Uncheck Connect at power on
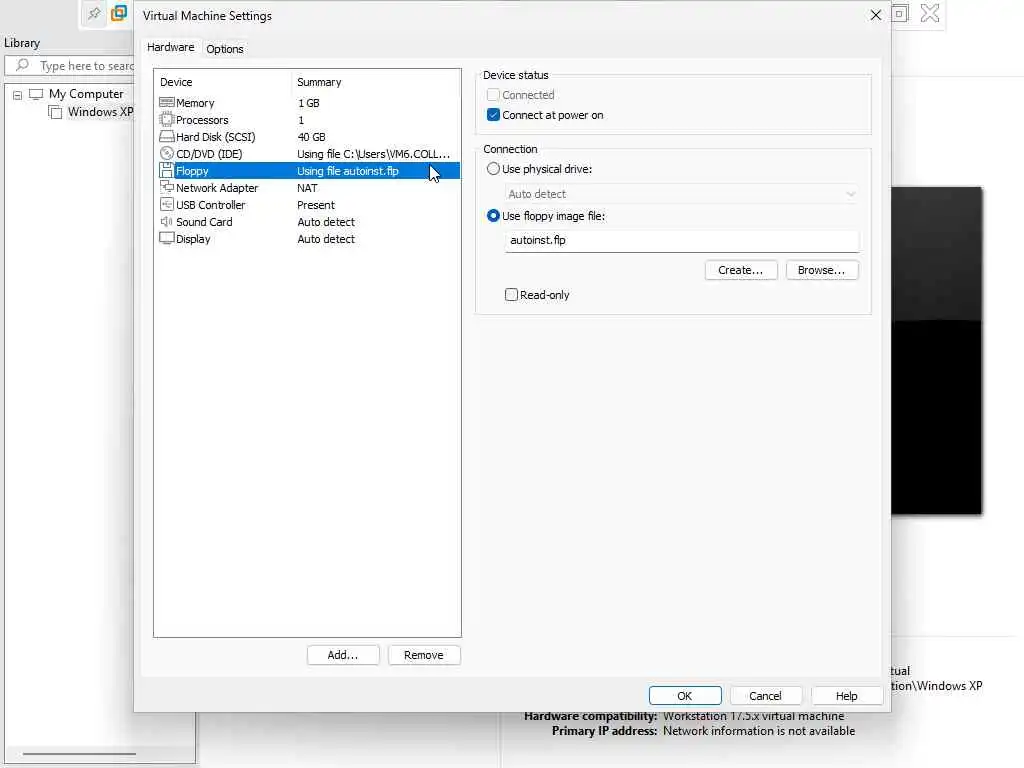This screenshot has height=768, width=1024. tap(493, 115)
